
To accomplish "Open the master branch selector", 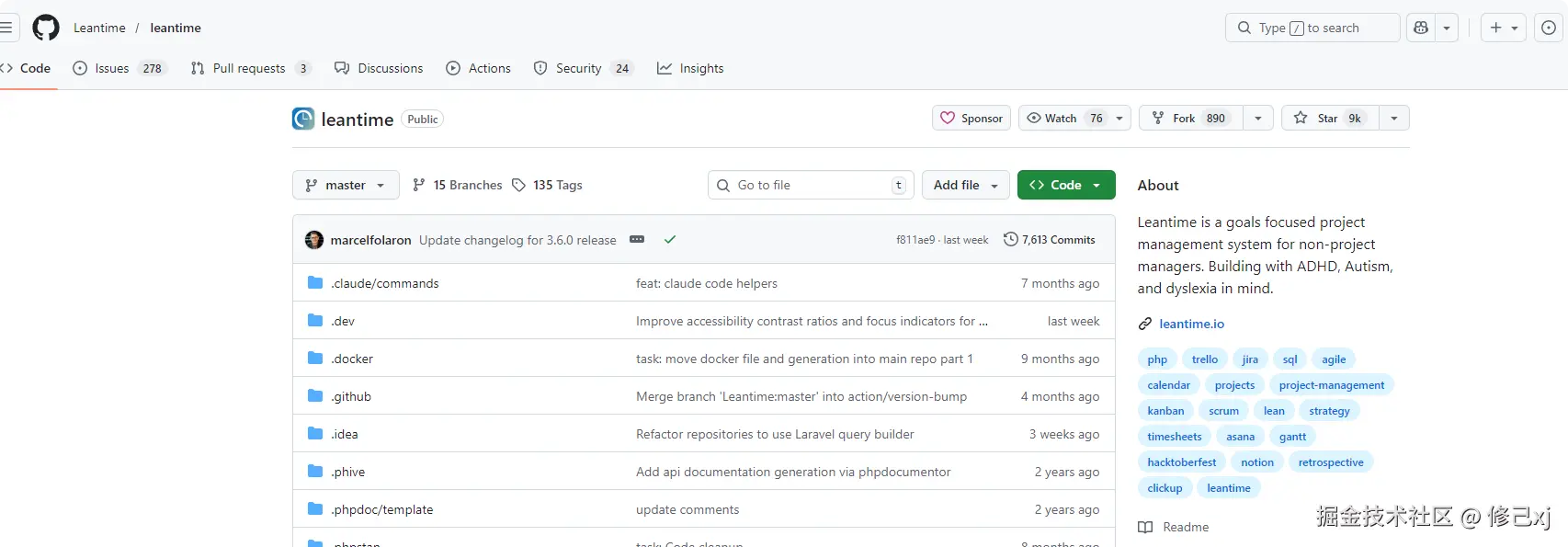I will 346,185.
